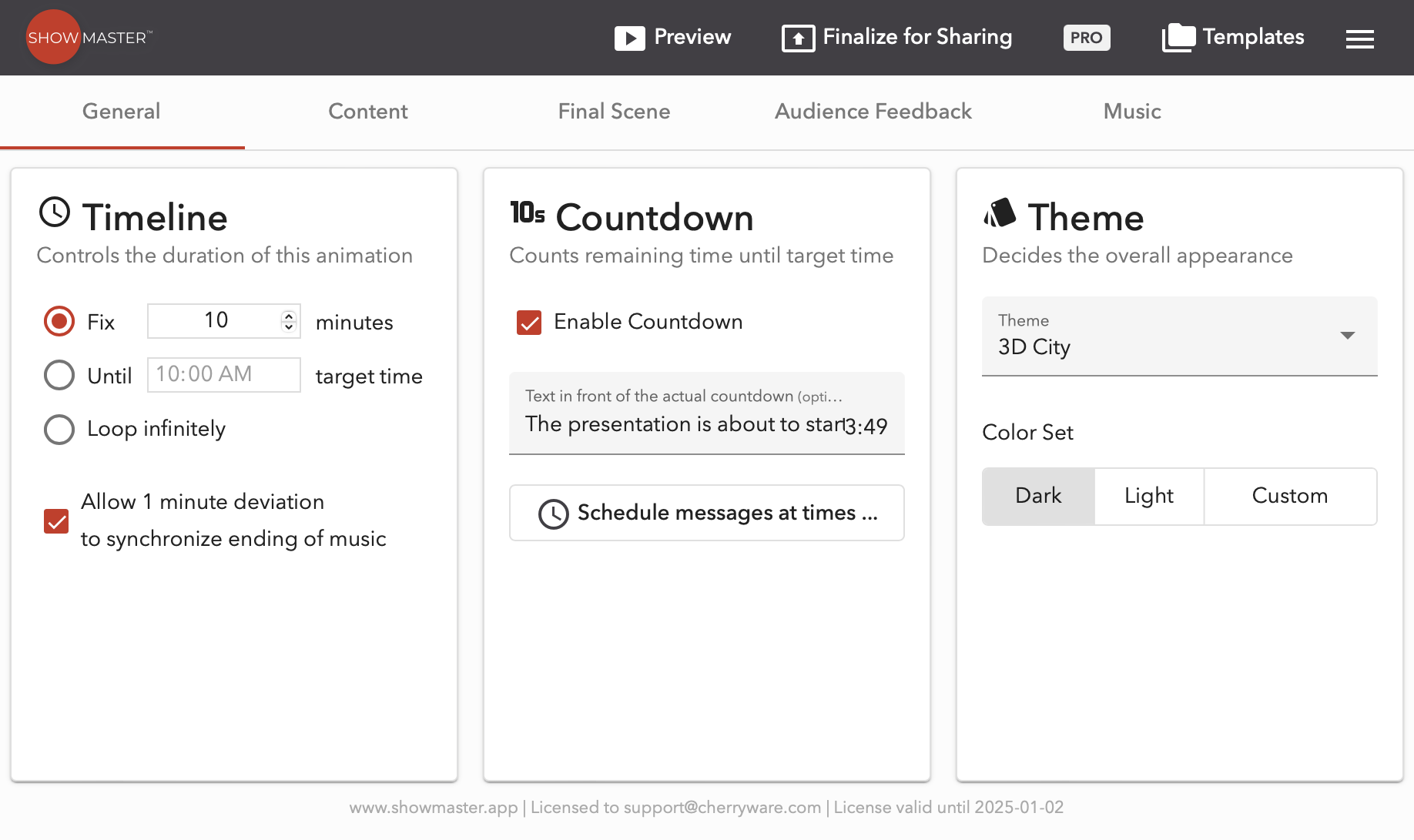The height and width of the screenshot is (840, 1414).
Task: Click the minutes stepper arrows
Action: 289,320
